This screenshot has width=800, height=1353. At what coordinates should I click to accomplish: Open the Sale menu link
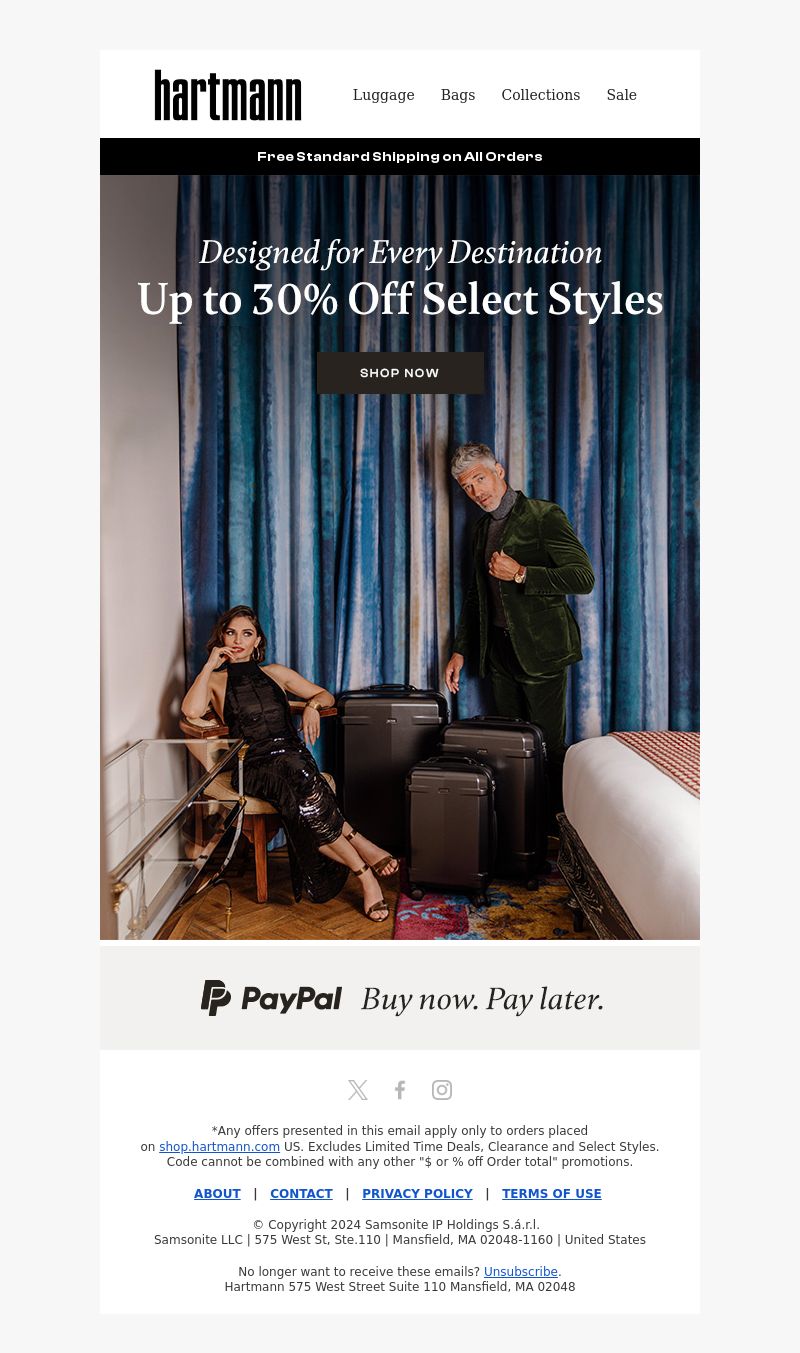point(622,95)
